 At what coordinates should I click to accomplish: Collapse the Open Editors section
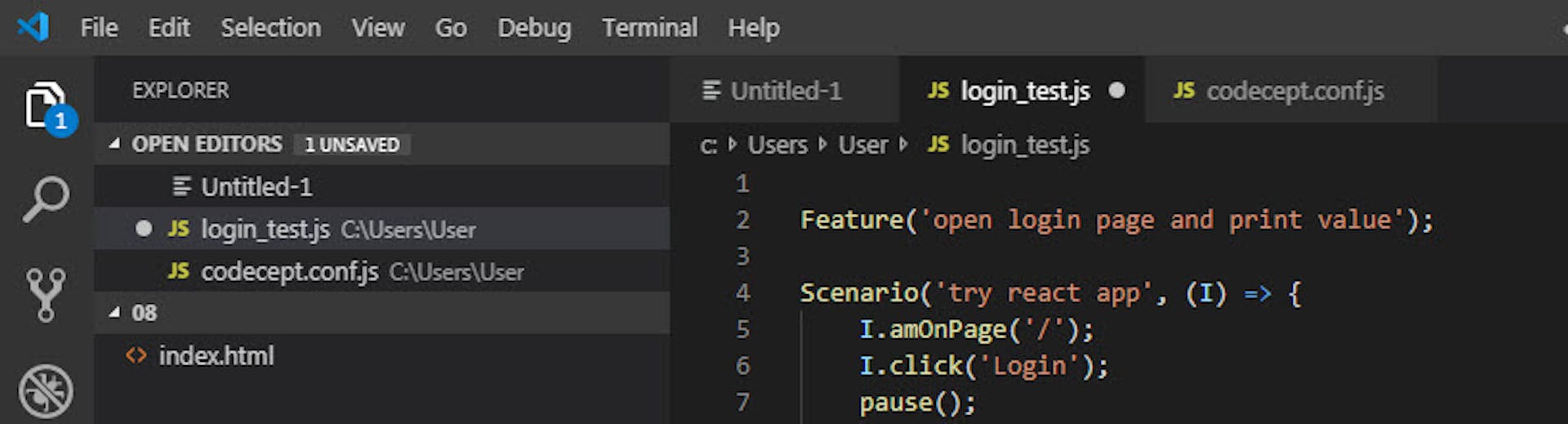[115, 144]
